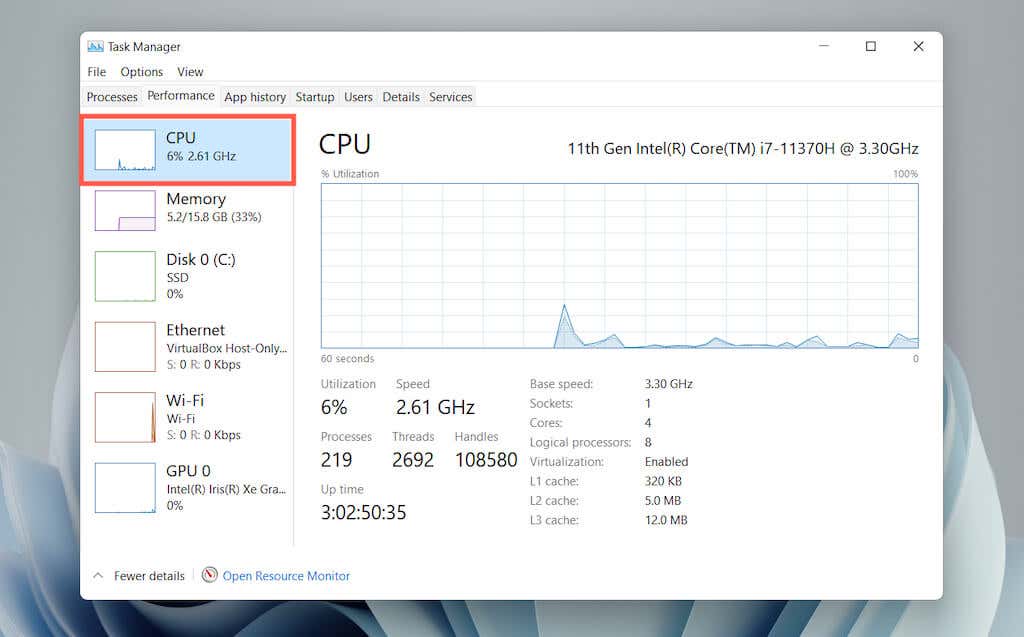This screenshot has width=1024, height=637.
Task: Open the Options menu
Action: [x=141, y=72]
